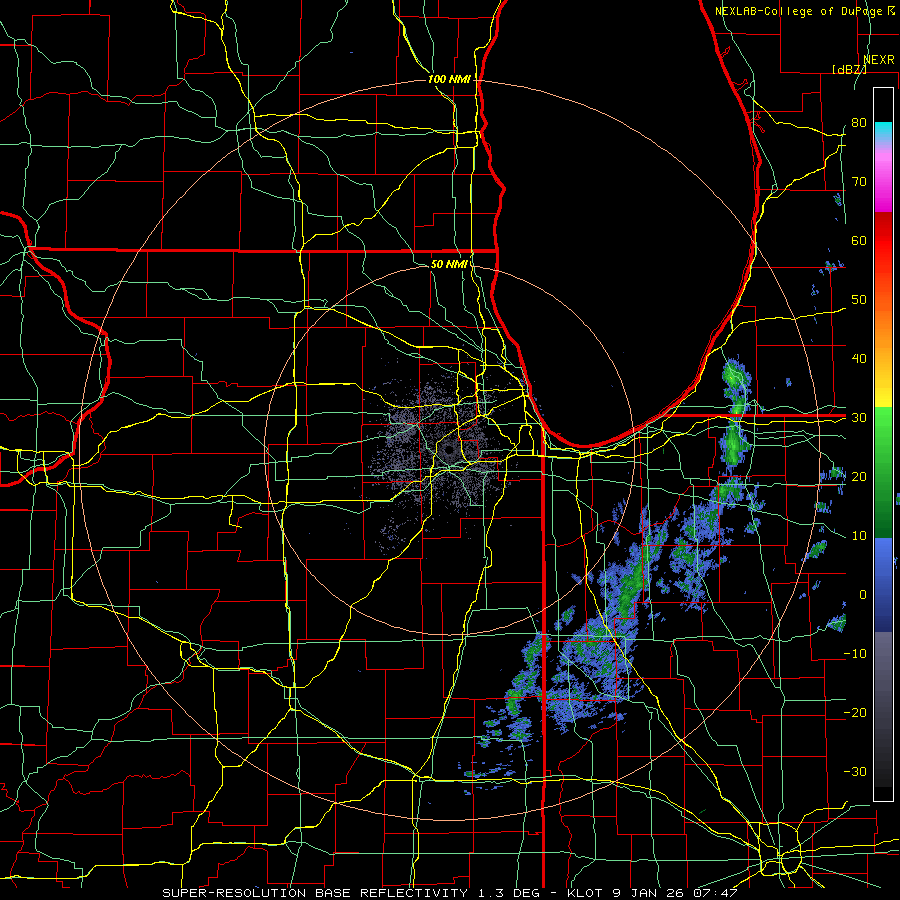Screen dimensions: 900x900
Task: Click the cyan top of the dBZ color bar
Action: click(x=883, y=130)
